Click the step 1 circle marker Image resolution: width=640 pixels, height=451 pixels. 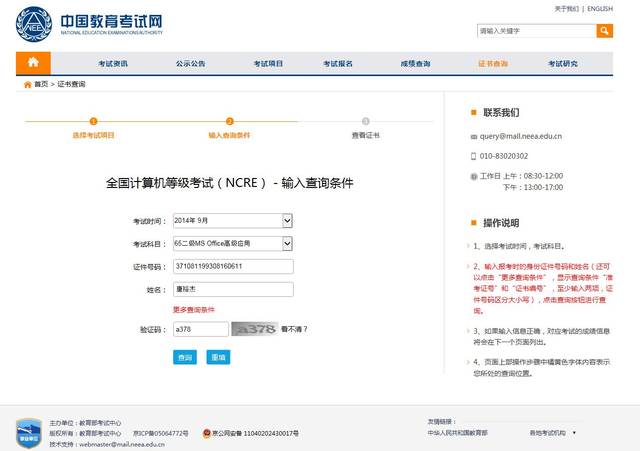tap(93, 121)
